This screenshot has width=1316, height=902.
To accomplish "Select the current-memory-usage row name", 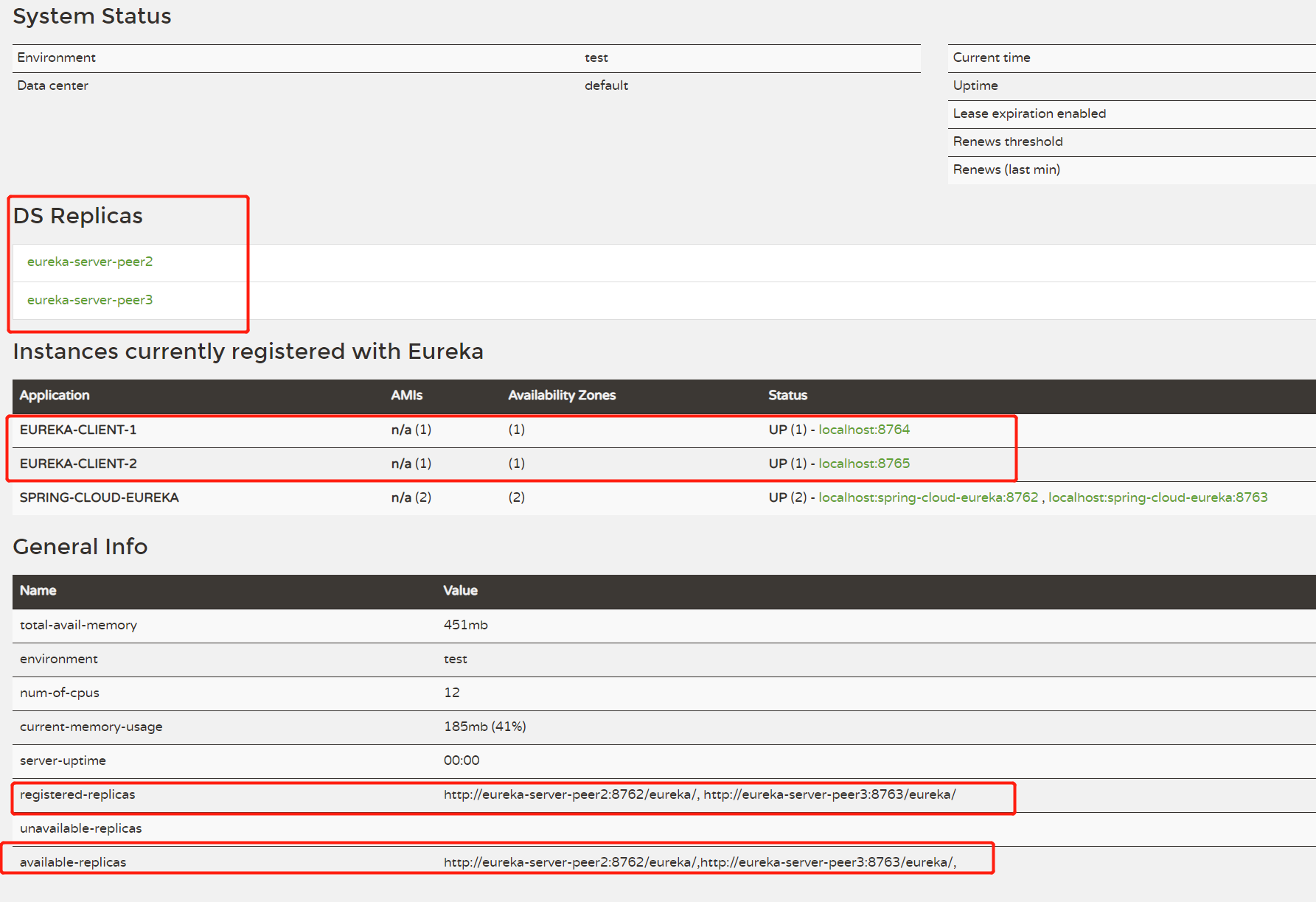I will pos(91,727).
